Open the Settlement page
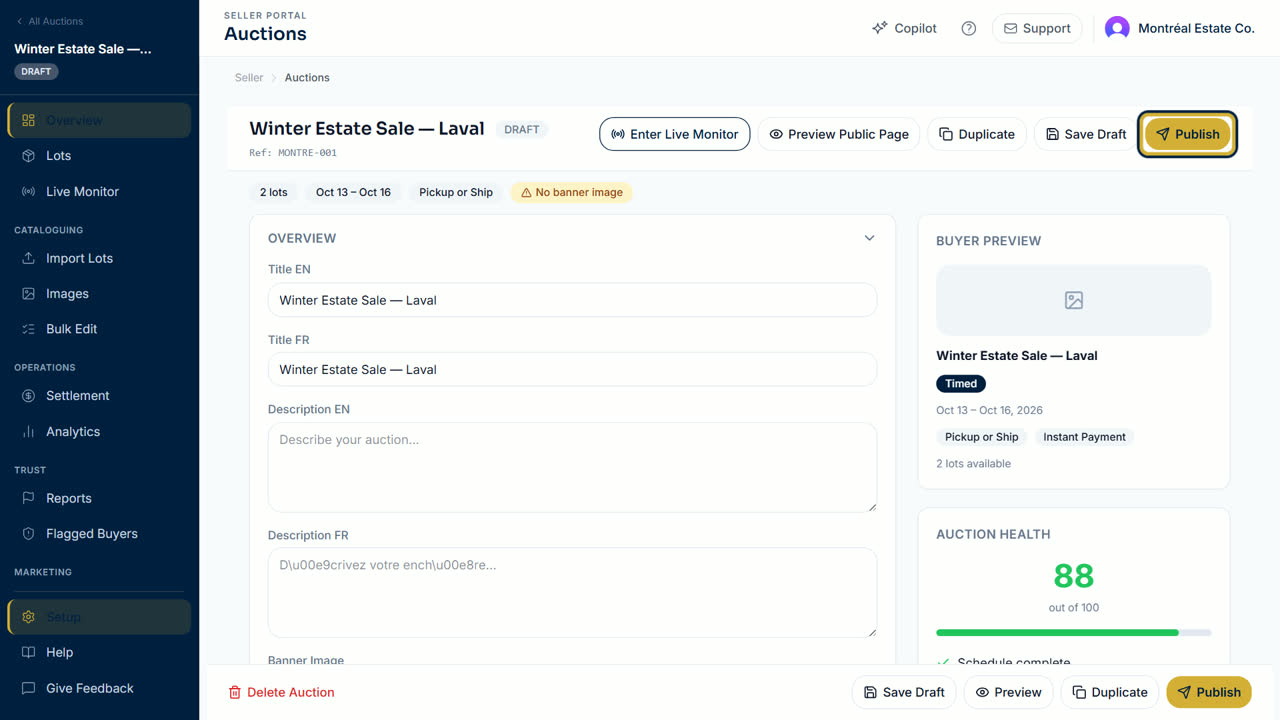The height and width of the screenshot is (720, 1280). [99, 396]
